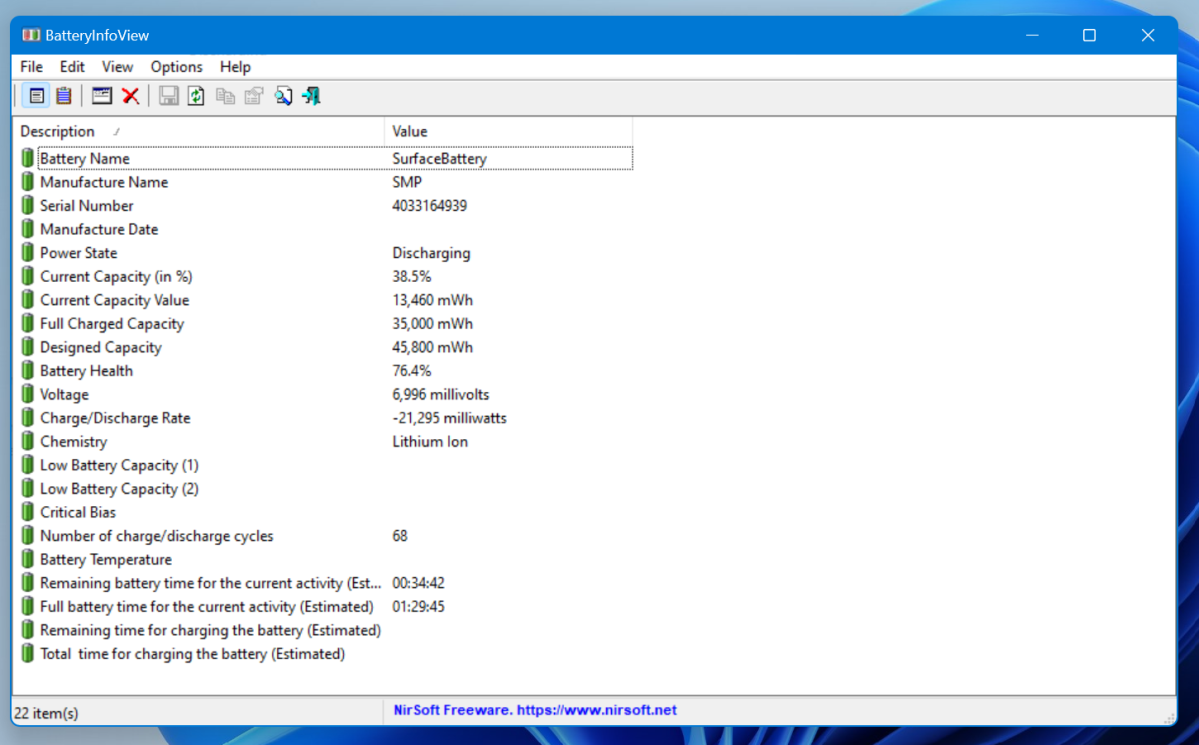Visit the NirSoft Freeware website link
The height and width of the screenshot is (745, 1199).
535,710
